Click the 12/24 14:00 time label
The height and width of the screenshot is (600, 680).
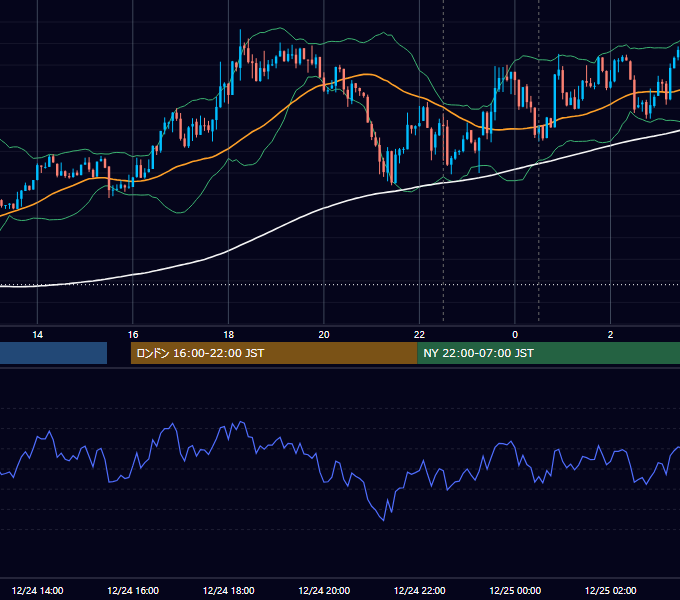[x=37, y=590]
